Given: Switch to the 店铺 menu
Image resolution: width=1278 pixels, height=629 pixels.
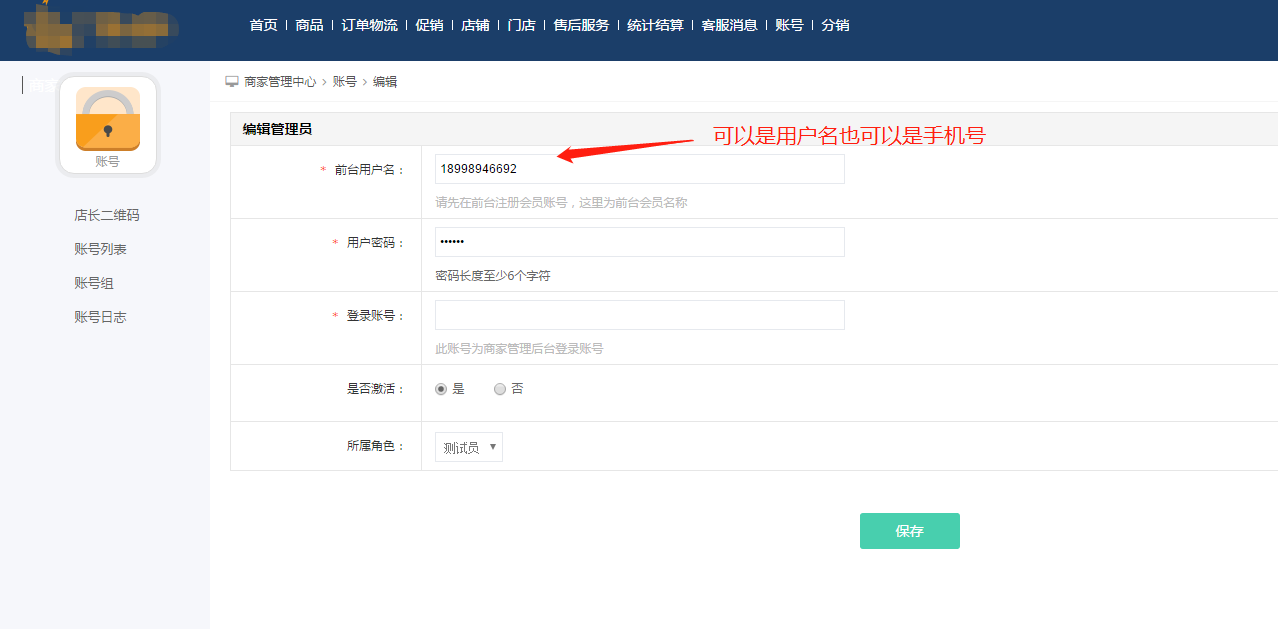Looking at the screenshot, I should 475,25.
